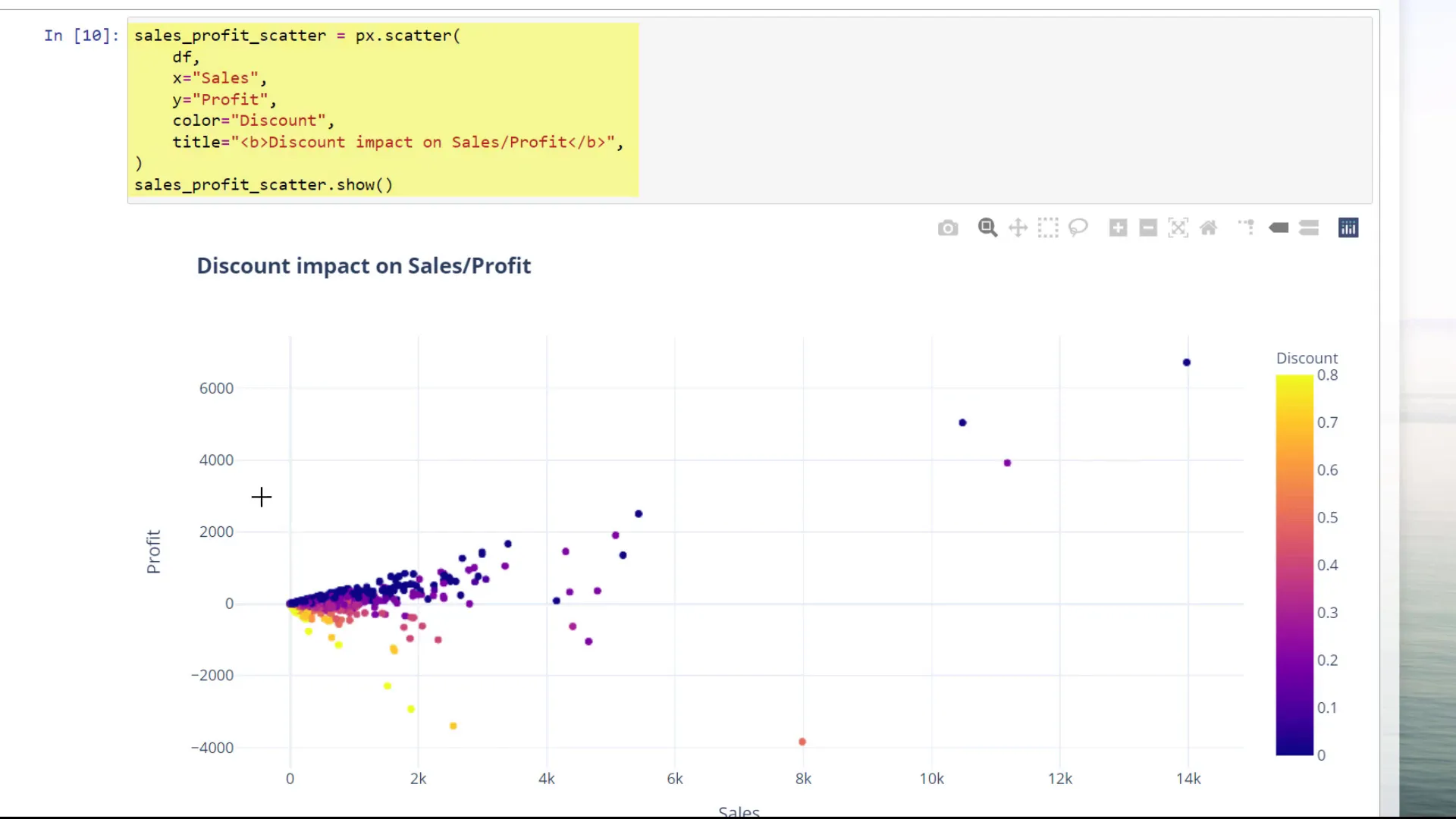Select the Zoom tool in the chart modebar

987,227
